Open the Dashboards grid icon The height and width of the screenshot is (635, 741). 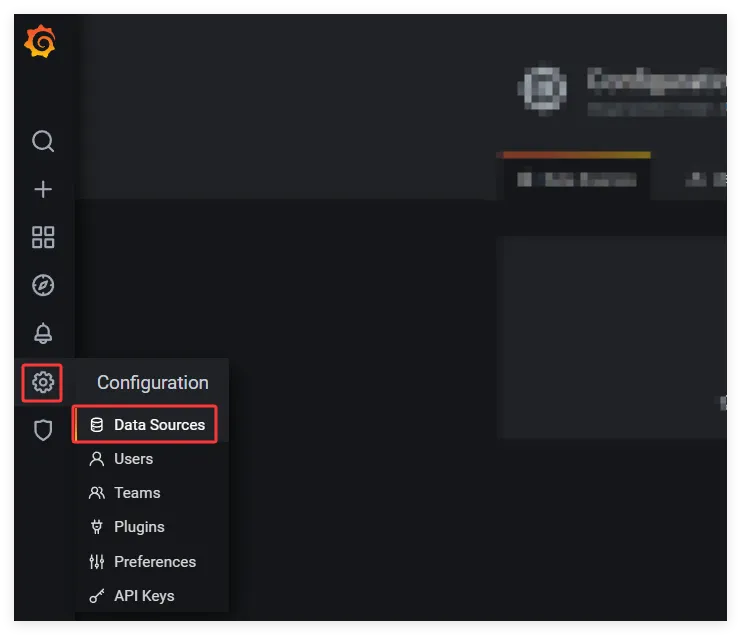(43, 237)
